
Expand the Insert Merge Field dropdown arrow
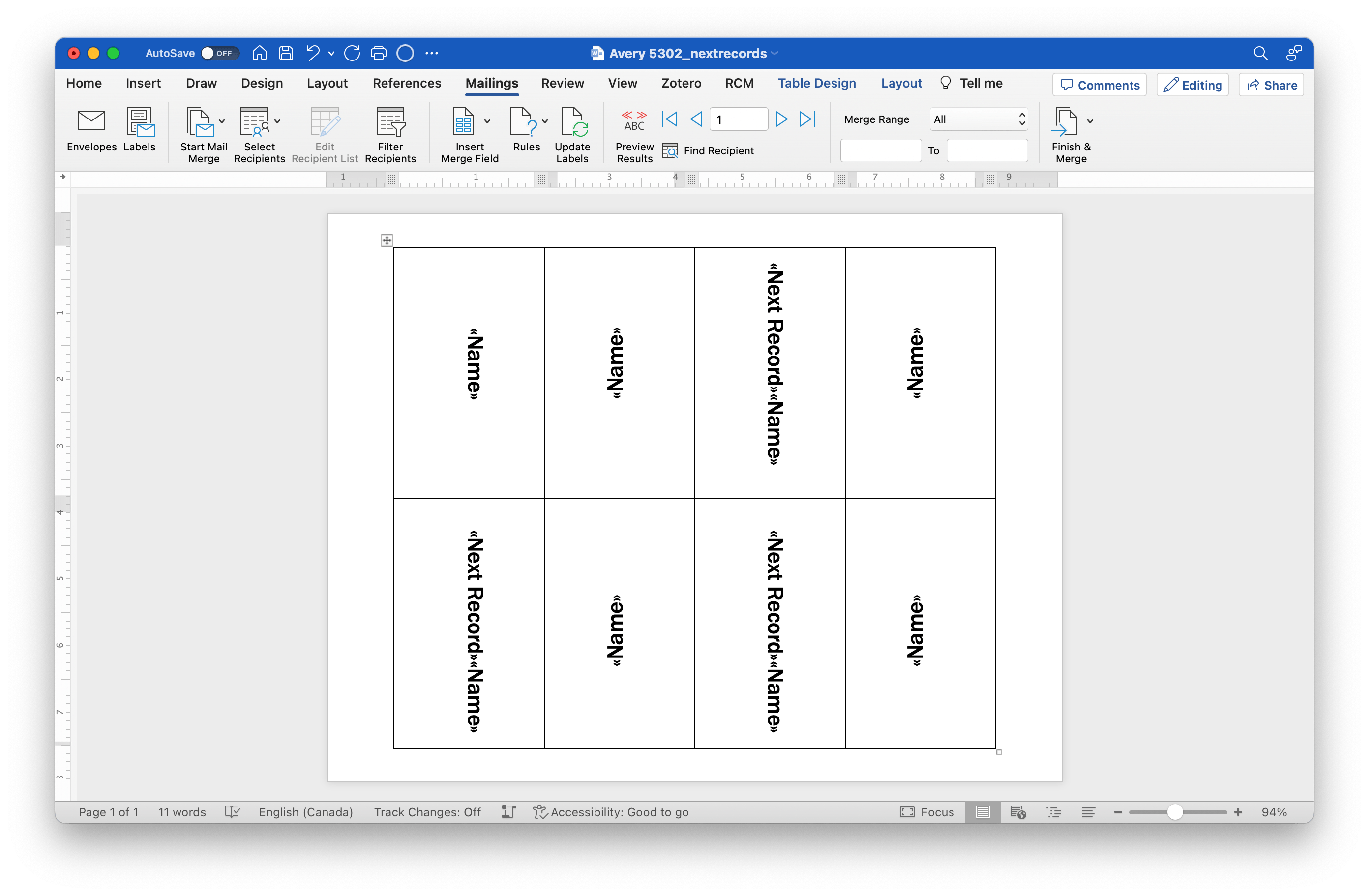pos(487,121)
